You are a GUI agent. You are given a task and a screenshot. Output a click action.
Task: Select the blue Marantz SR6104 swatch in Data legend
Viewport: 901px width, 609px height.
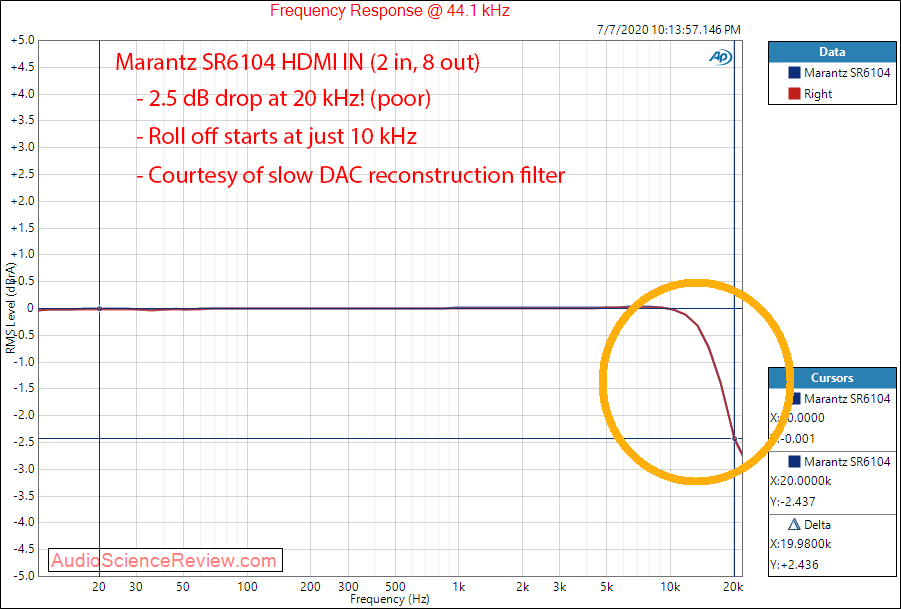pos(795,73)
